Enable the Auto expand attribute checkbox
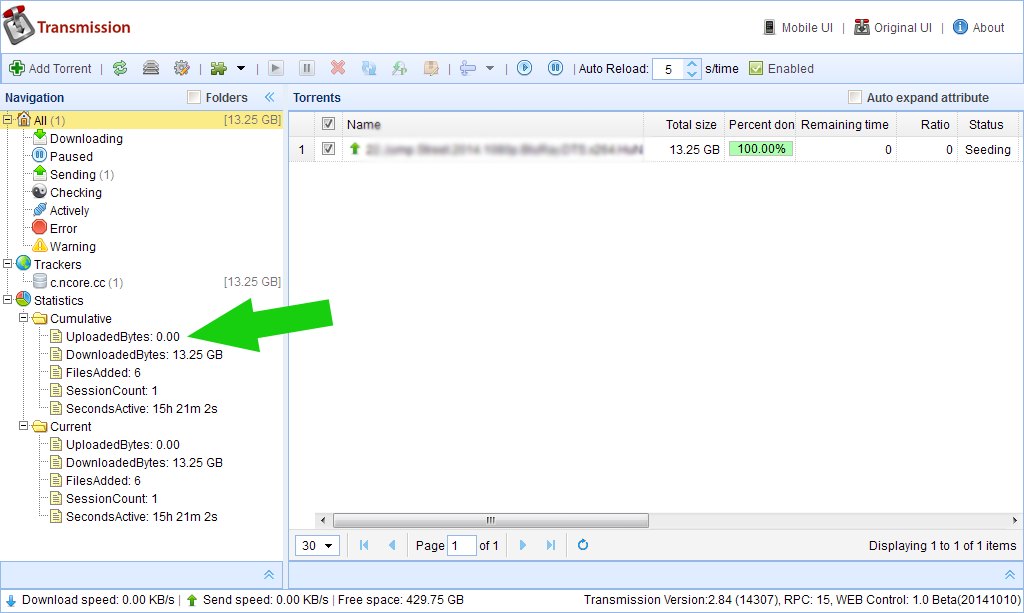Screen dimensions: 1024x613 pyautogui.click(x=854, y=97)
